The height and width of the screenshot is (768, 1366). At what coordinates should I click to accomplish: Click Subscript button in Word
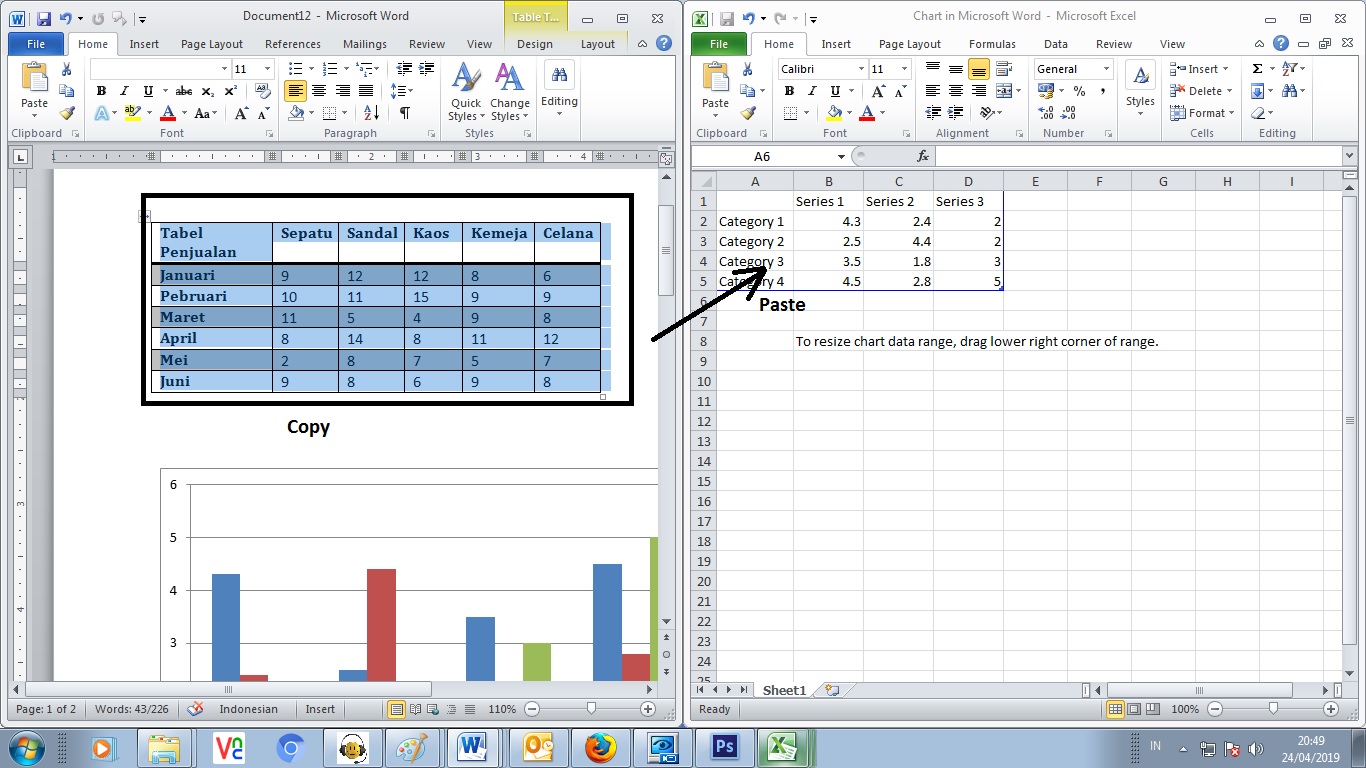(x=210, y=91)
